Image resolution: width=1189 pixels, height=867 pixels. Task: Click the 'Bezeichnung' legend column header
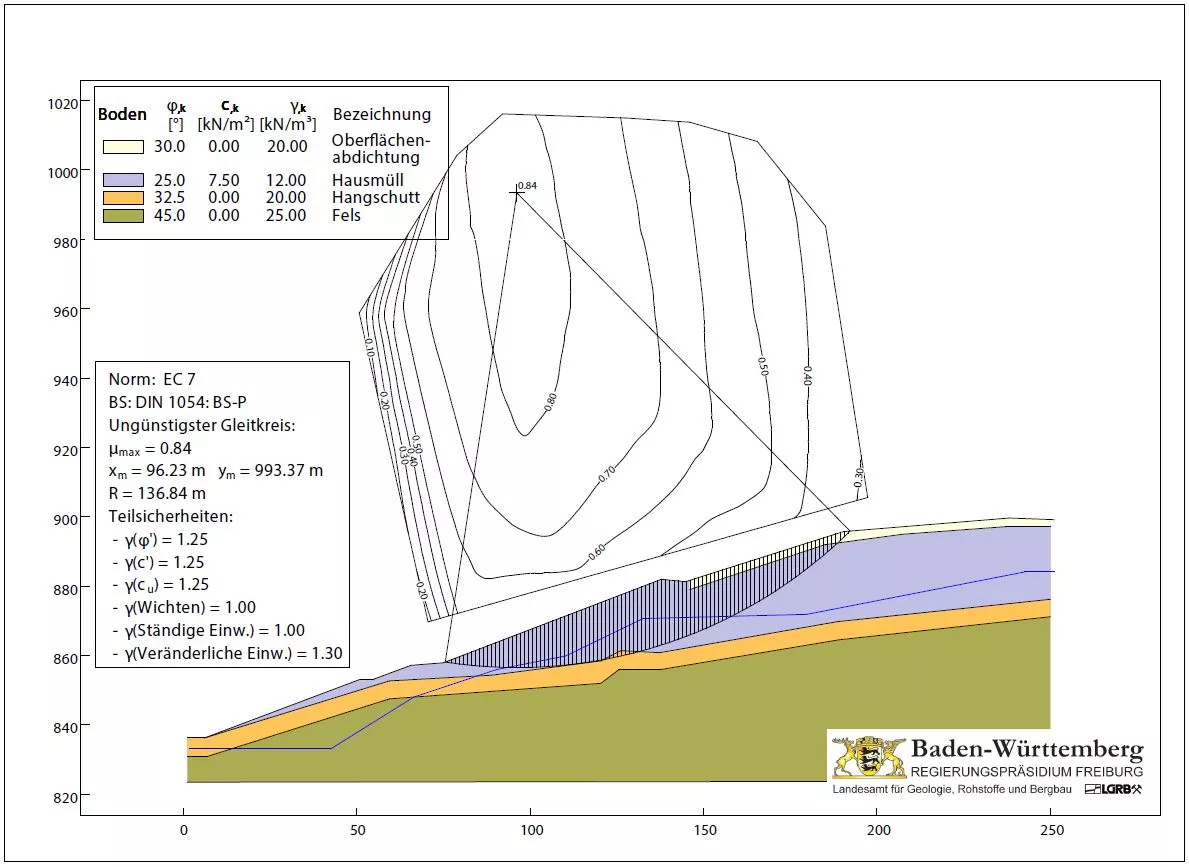coord(381,114)
